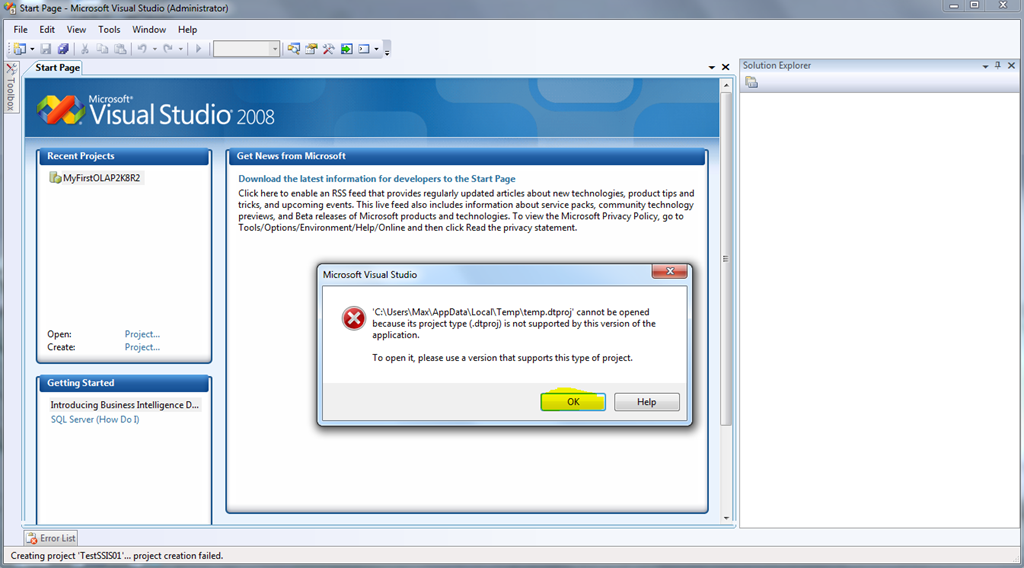Close the Solution Explorer panel

pyautogui.click(x=1012, y=65)
